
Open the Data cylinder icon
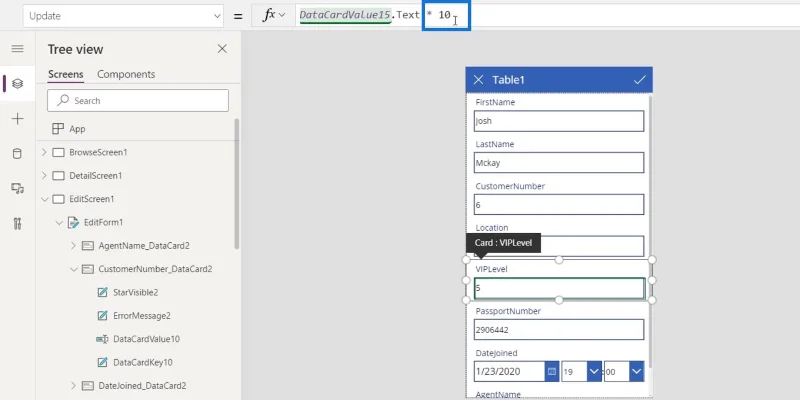pyautogui.click(x=17, y=154)
